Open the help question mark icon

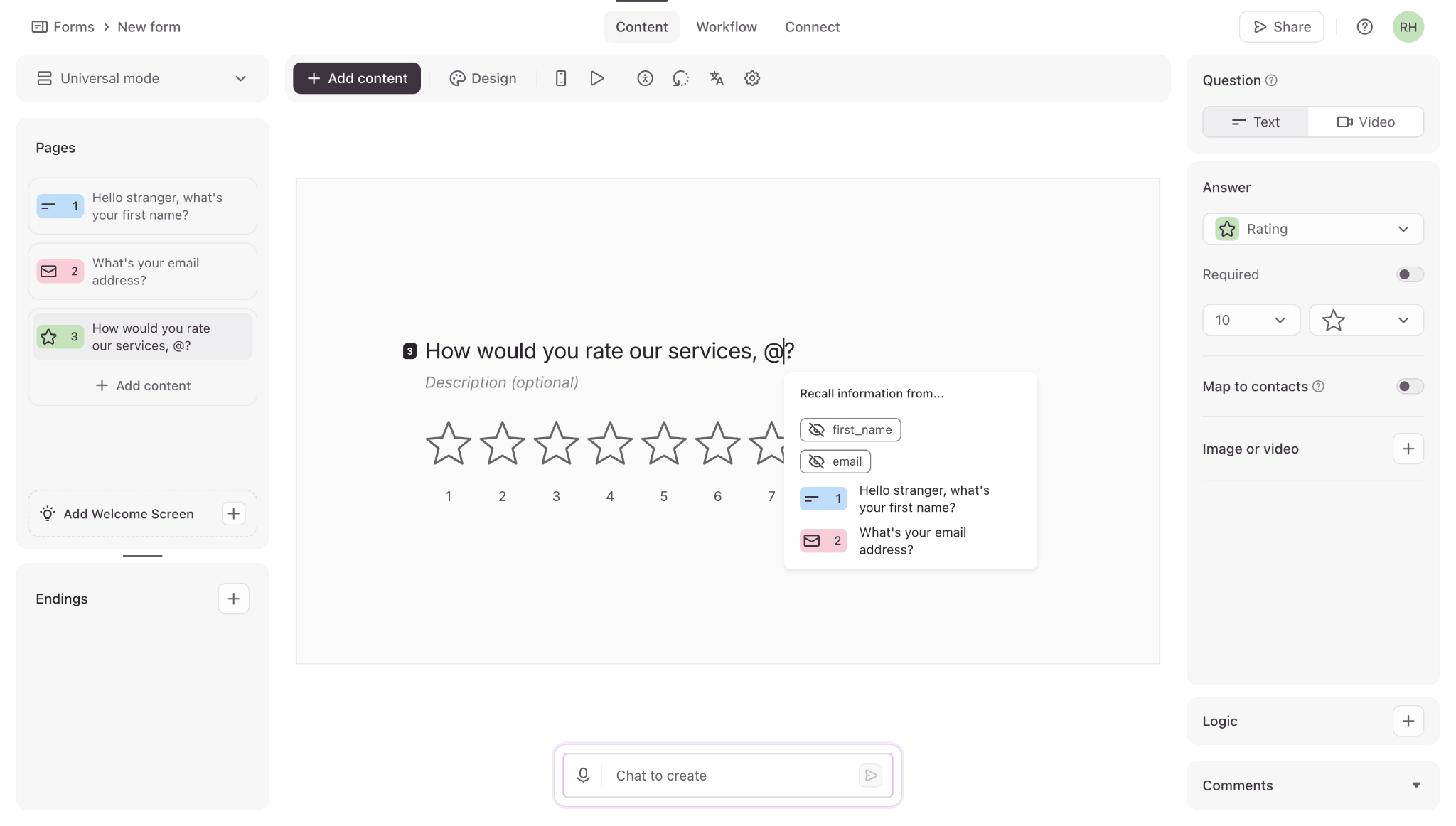tap(1364, 27)
